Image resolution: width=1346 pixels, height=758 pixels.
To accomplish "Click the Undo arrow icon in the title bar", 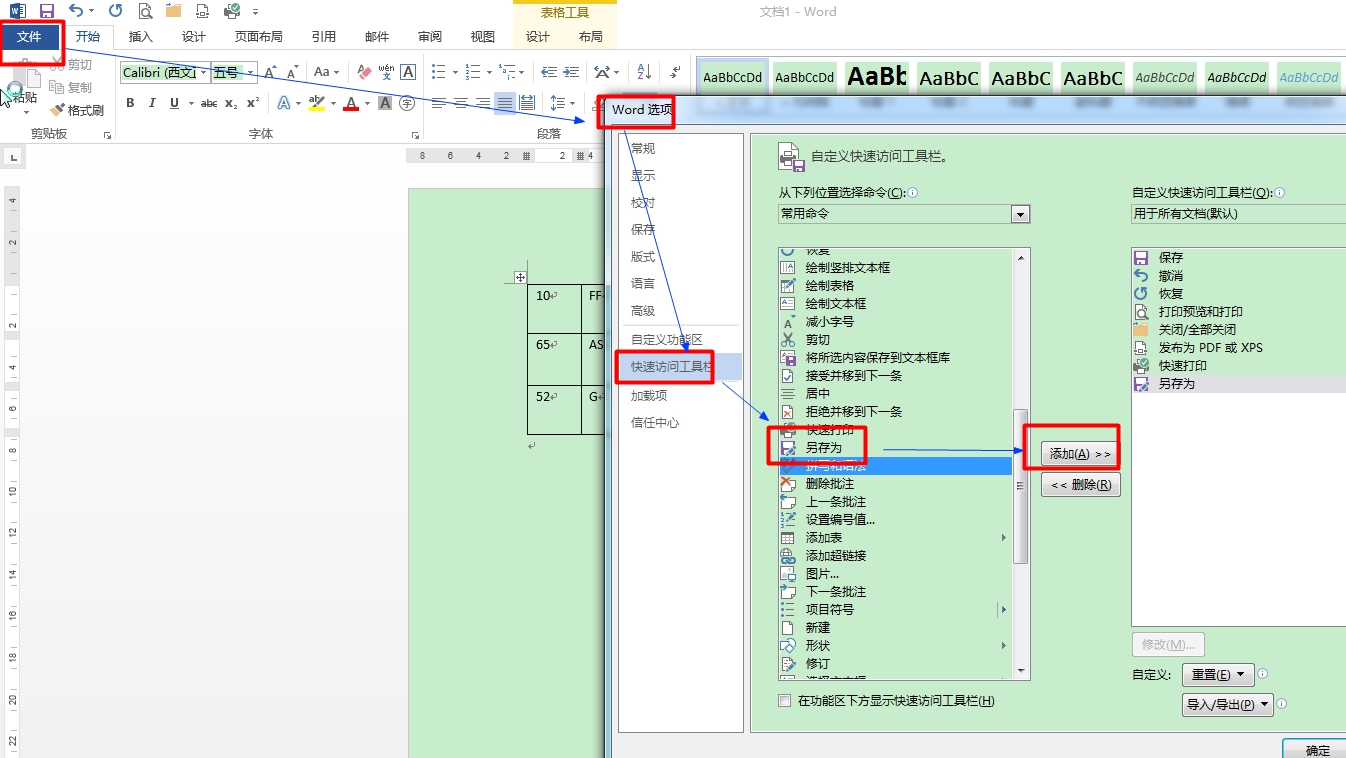I will pos(75,11).
